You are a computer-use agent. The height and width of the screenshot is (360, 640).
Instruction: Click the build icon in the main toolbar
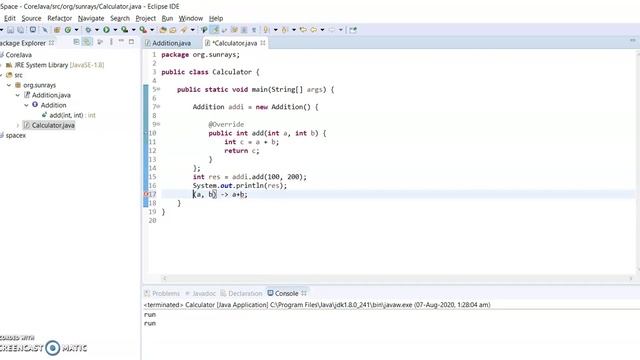tap(56, 30)
